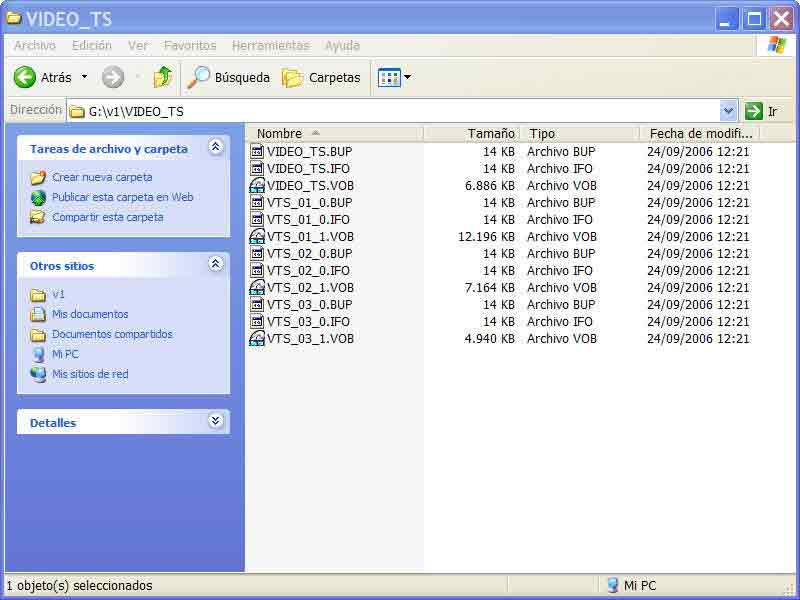This screenshot has height=600, width=800.
Task: Click the VTS_03_0.IFO file icon
Action: click(x=258, y=321)
